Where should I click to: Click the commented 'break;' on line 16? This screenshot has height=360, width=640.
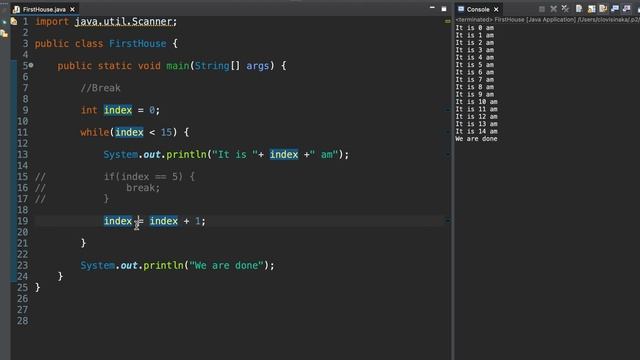click(143, 188)
